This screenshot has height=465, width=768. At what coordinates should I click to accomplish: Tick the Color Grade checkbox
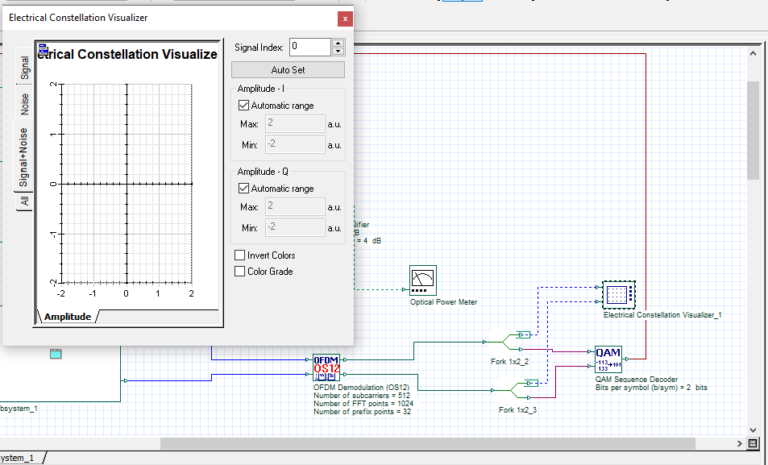240,271
